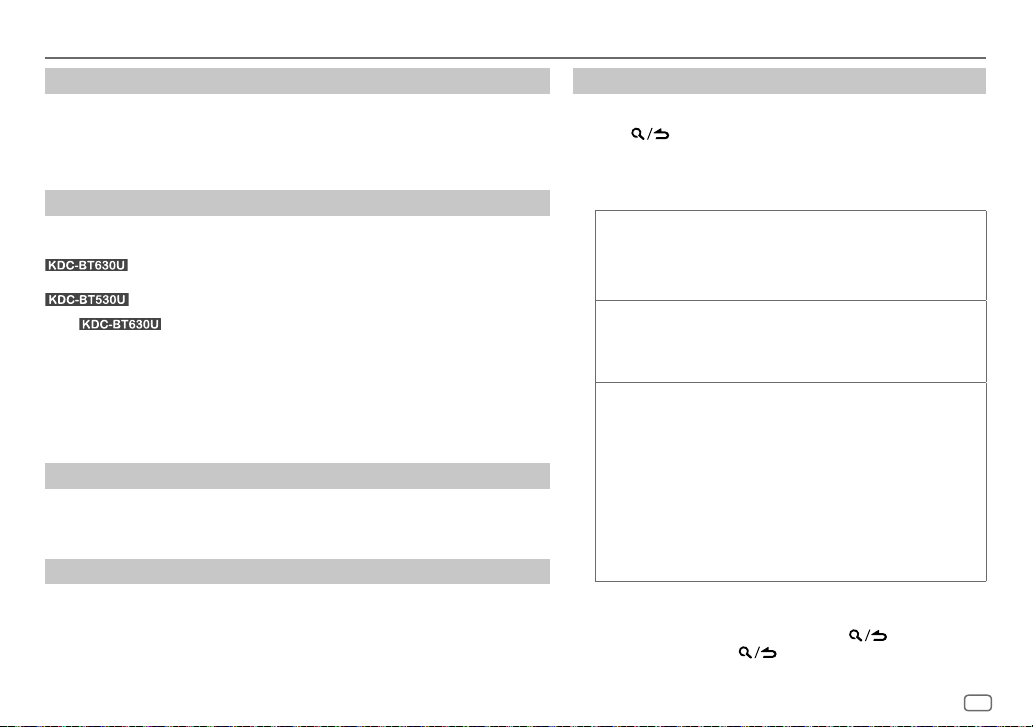Image resolution: width=1033 pixels, height=727 pixels.
Task: Select the middle row of the bordered table
Action: pyautogui.click(x=791, y=341)
